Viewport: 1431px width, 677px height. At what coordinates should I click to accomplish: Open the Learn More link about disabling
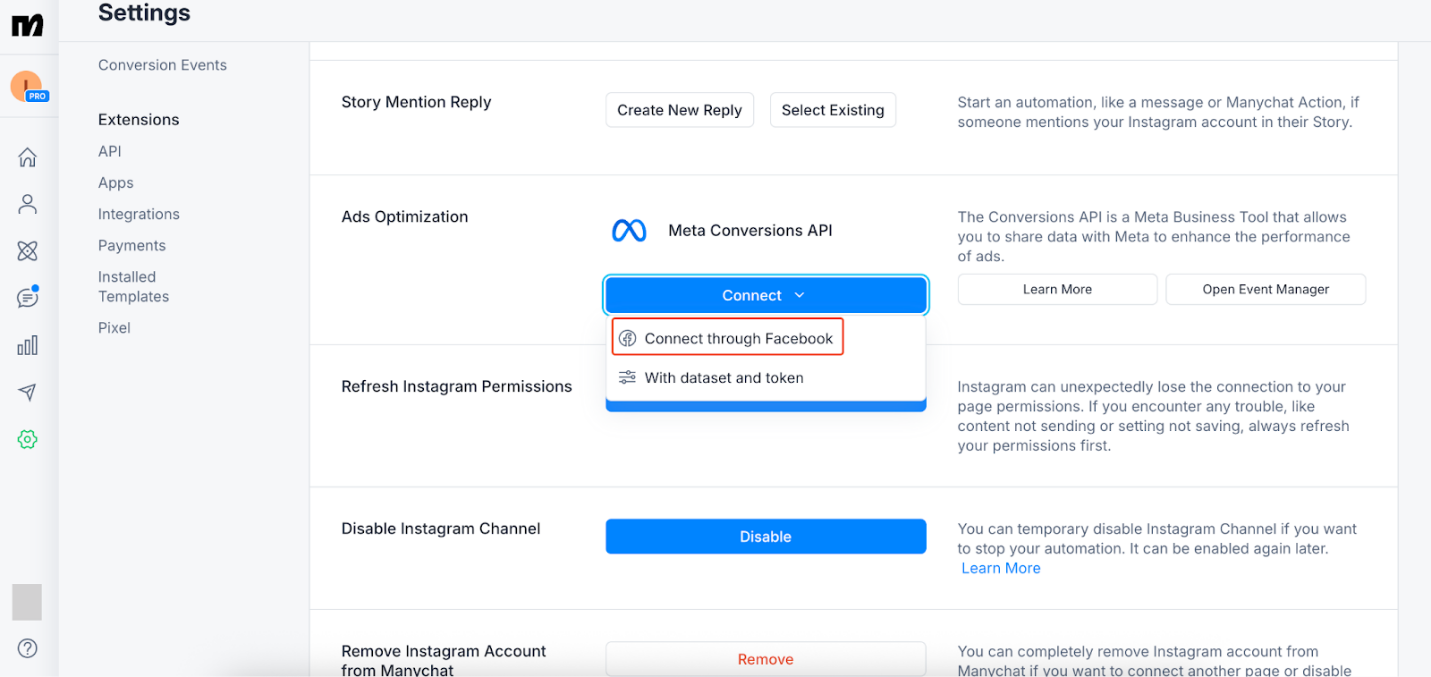pyautogui.click(x=1000, y=567)
